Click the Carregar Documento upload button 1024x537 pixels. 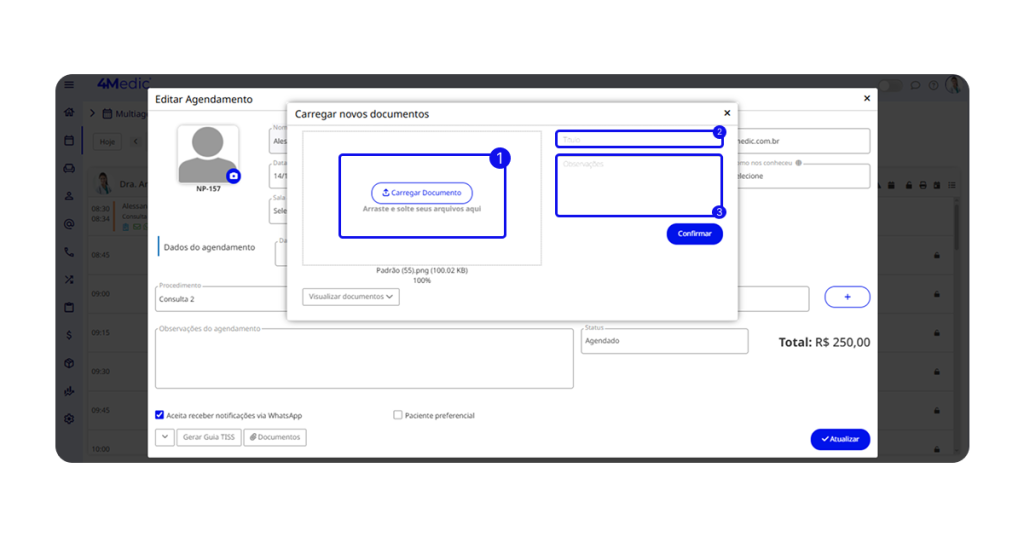click(x=421, y=193)
